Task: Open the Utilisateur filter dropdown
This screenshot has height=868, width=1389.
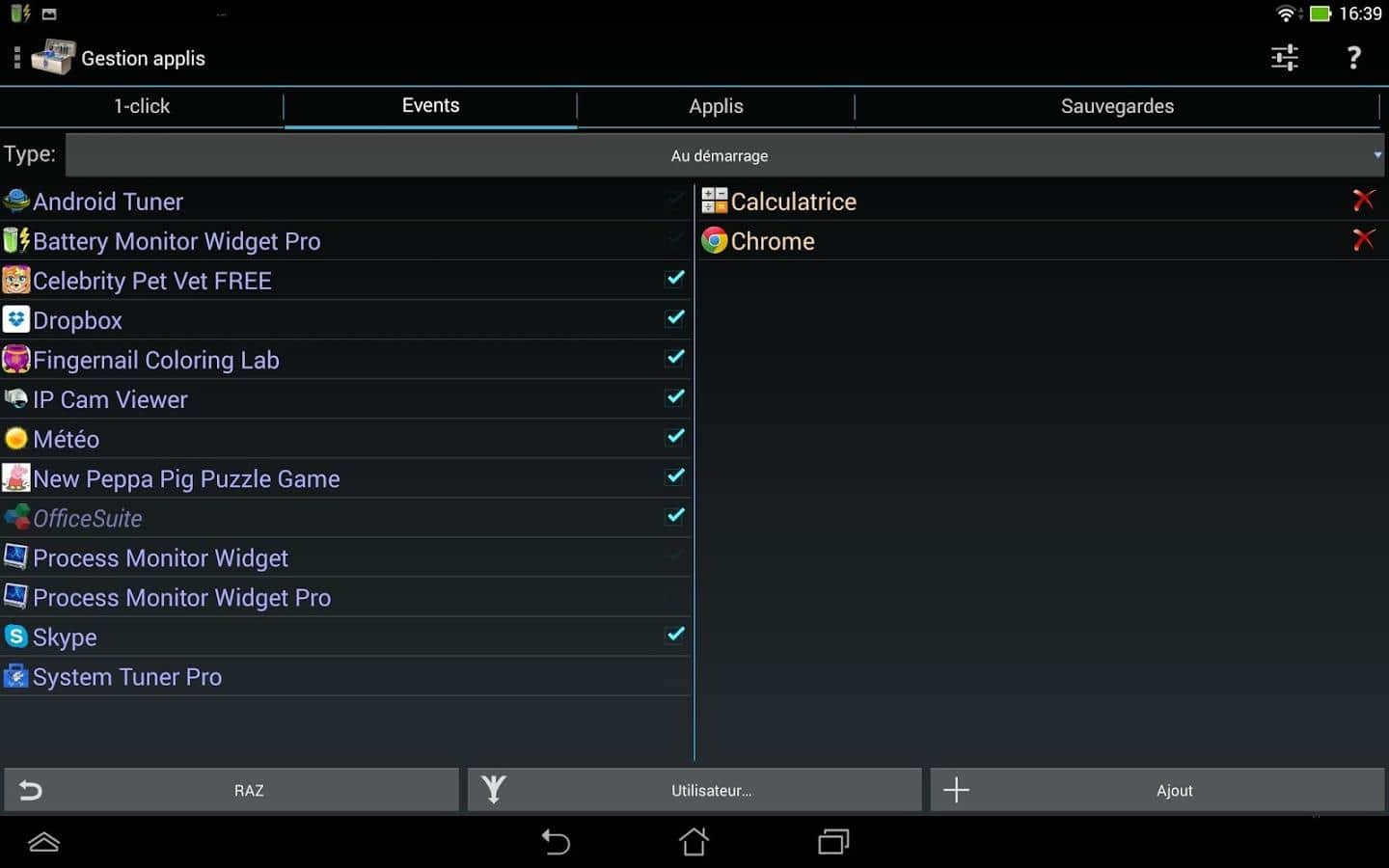Action: 694,790
